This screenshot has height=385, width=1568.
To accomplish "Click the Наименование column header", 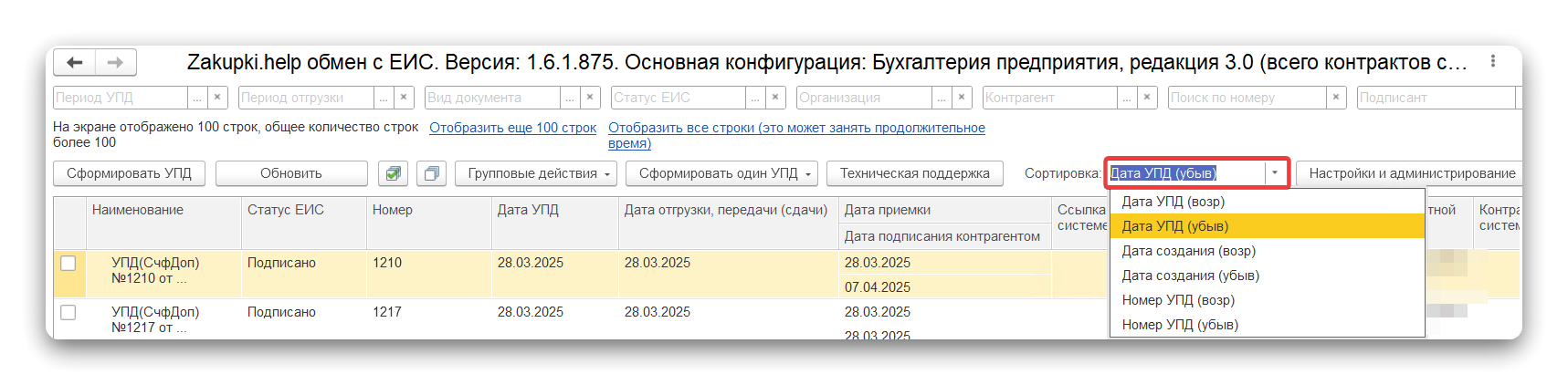I will [x=163, y=223].
